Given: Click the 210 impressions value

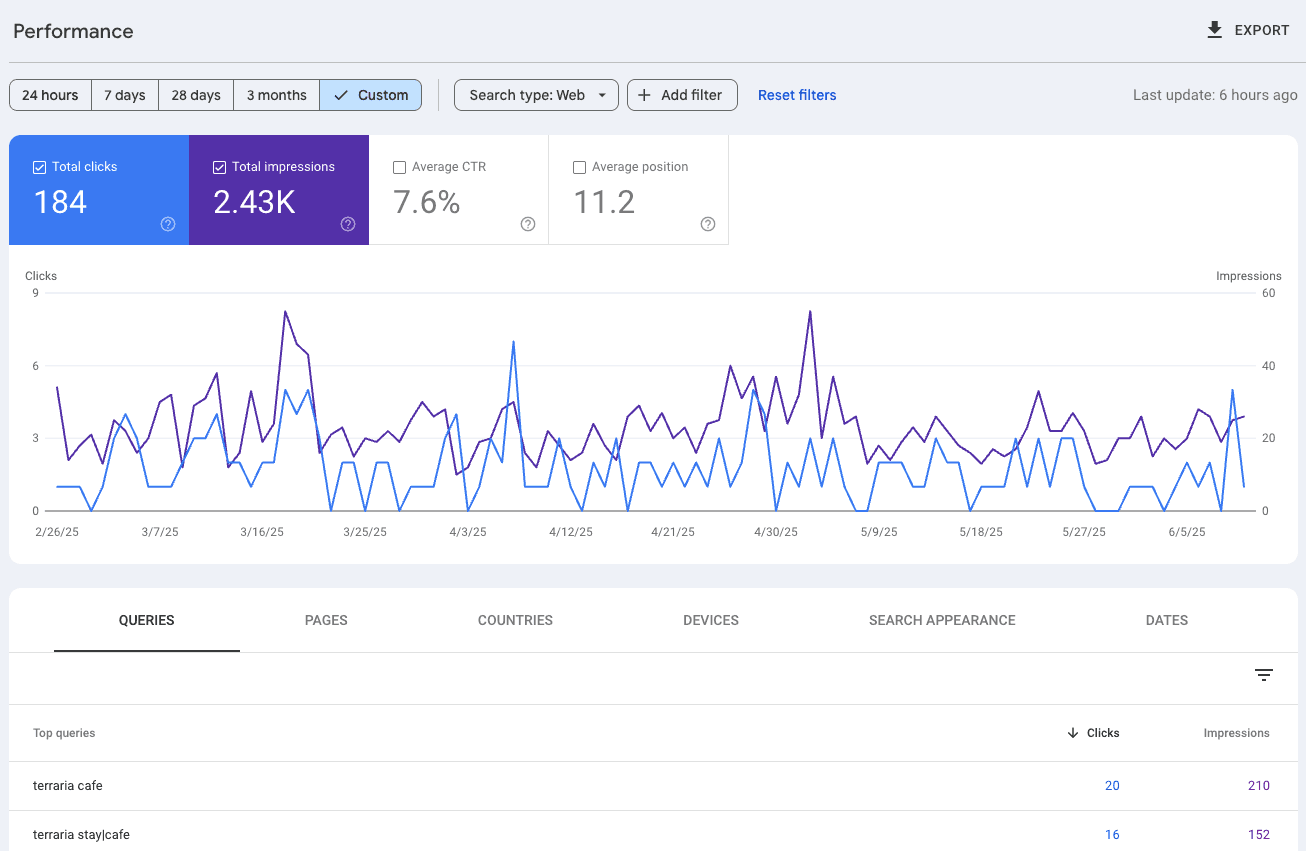Looking at the screenshot, I should point(1259,786).
